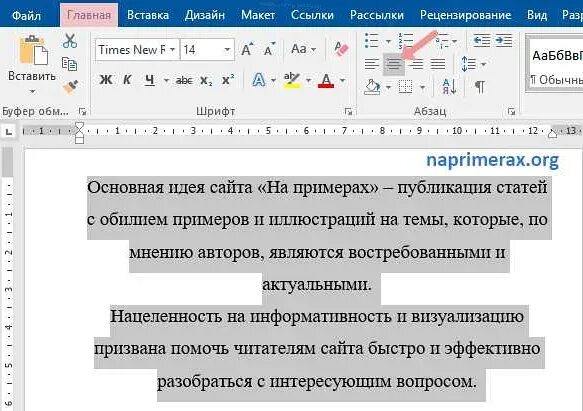The width and height of the screenshot is (583, 411).
Task: Center align the paragraph text
Action: pos(394,64)
